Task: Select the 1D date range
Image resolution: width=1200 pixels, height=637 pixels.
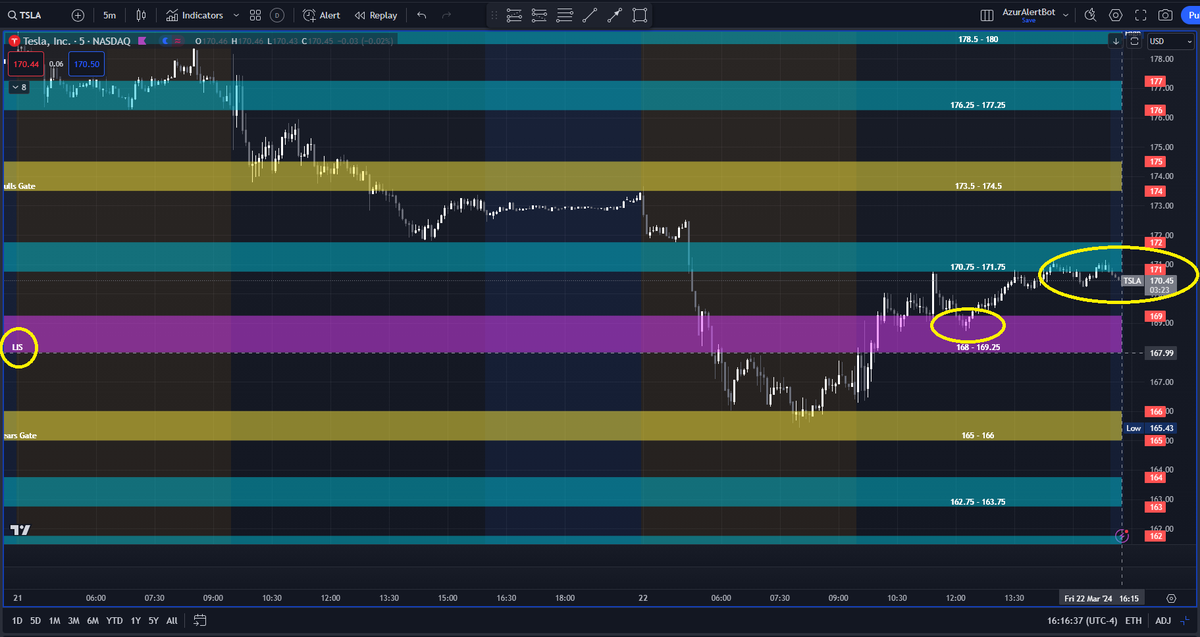Action: 17,620
